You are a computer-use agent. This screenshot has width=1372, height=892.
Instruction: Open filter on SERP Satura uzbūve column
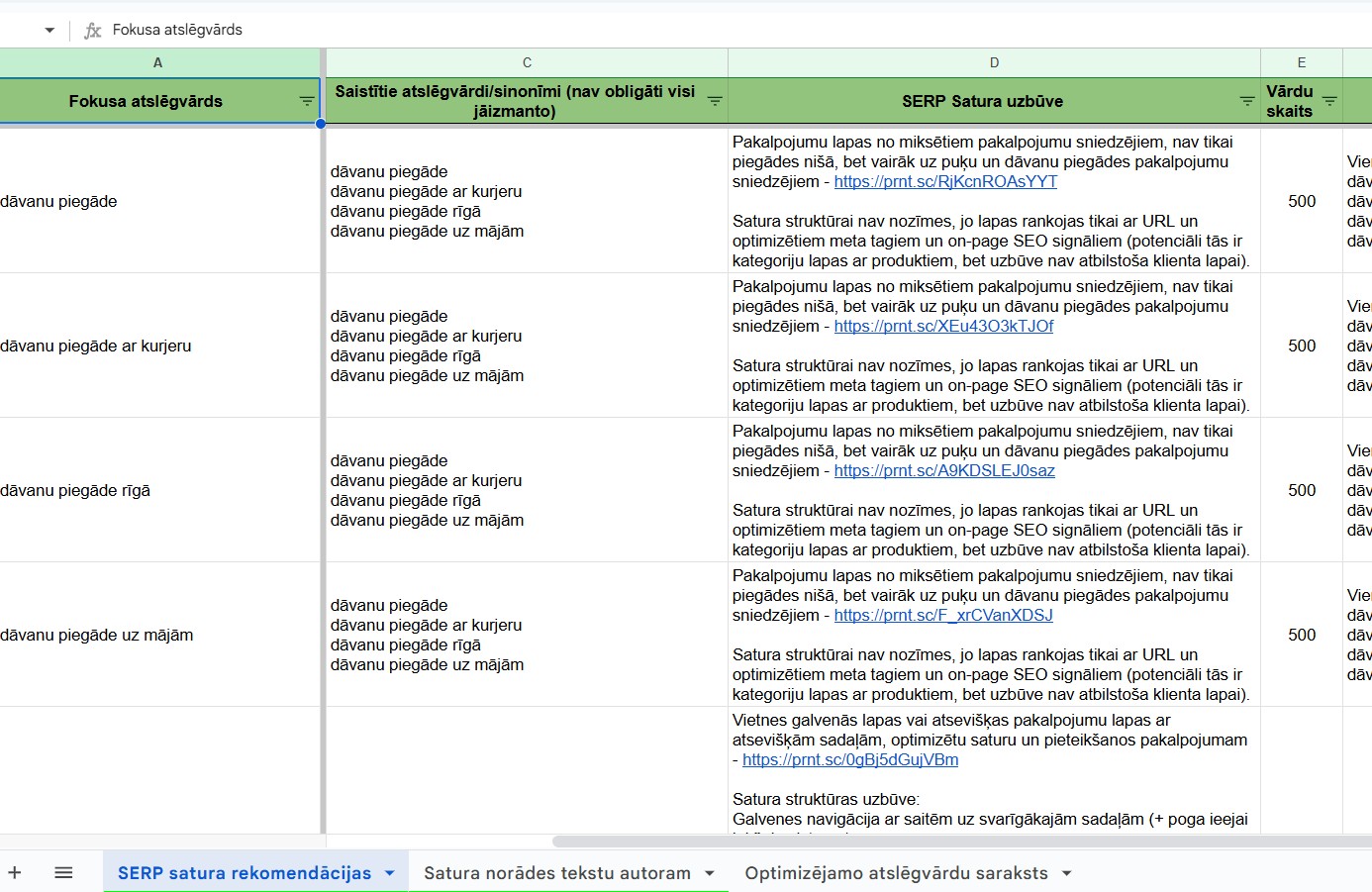click(x=1247, y=101)
